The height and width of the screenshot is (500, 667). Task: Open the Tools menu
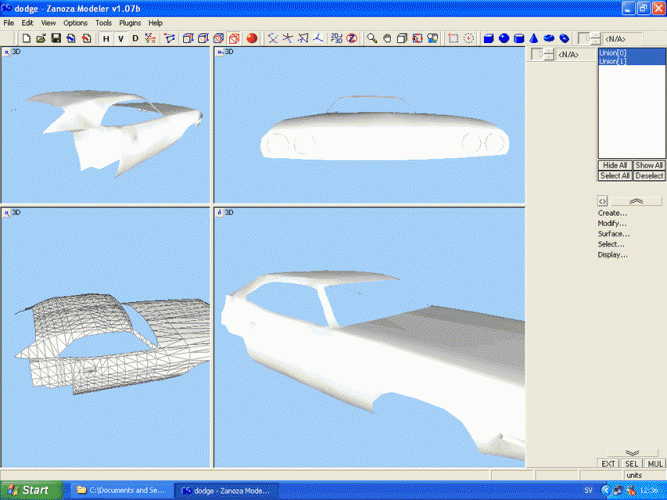[x=104, y=22]
